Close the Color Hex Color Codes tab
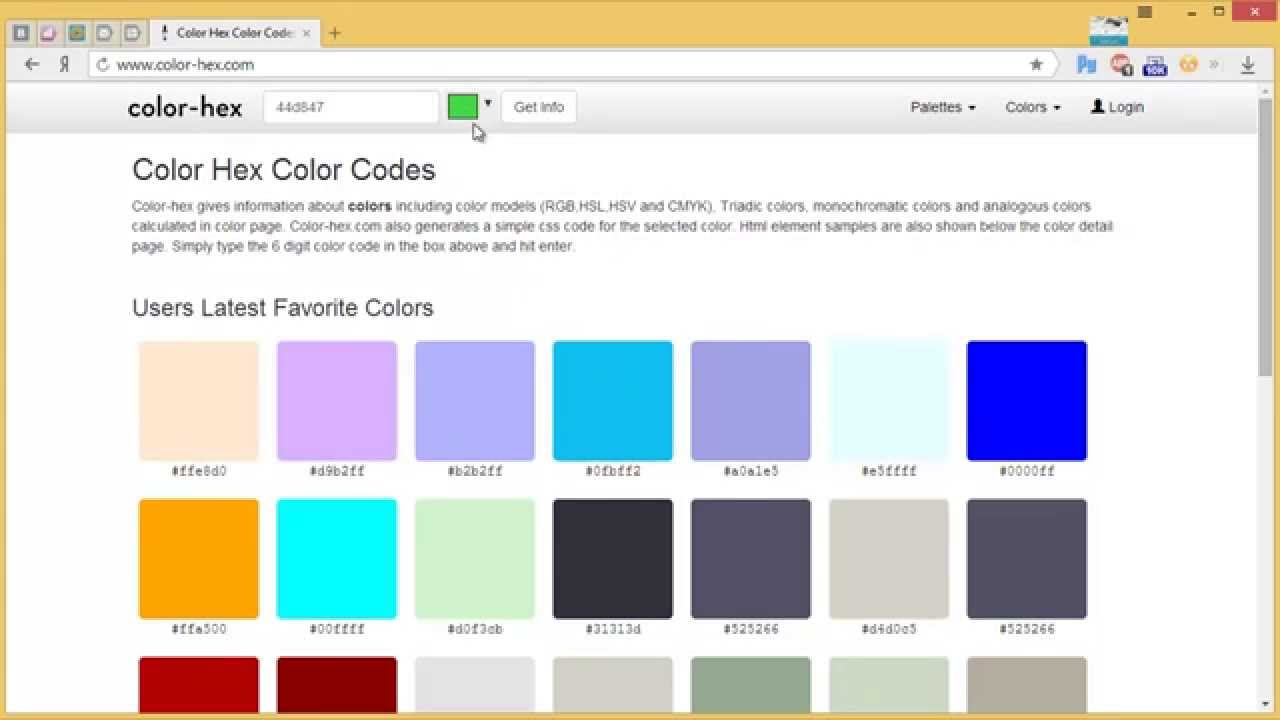Screen dimensions: 1280x720 [x=306, y=33]
